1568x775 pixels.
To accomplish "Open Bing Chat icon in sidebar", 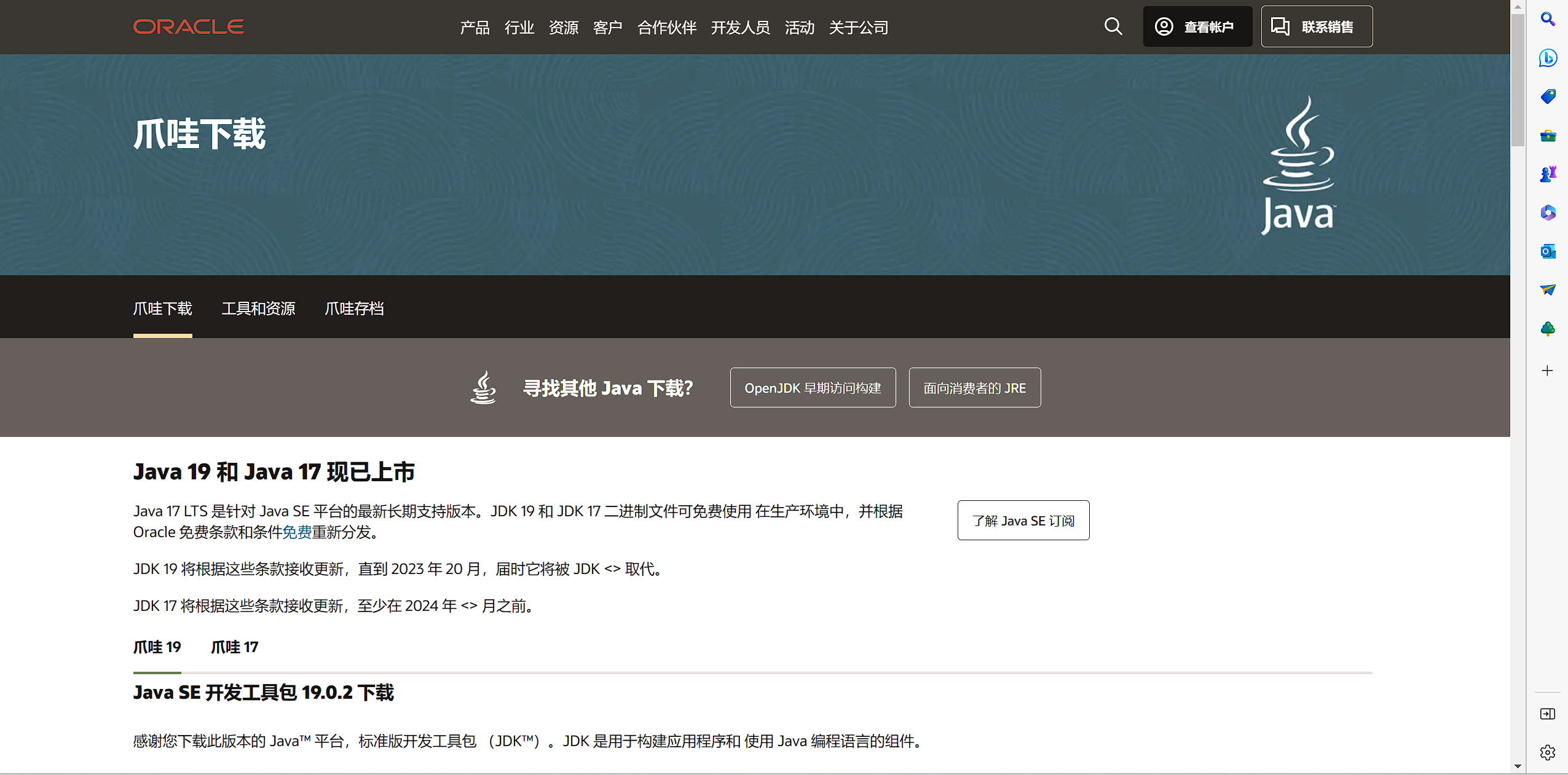I will [x=1548, y=58].
